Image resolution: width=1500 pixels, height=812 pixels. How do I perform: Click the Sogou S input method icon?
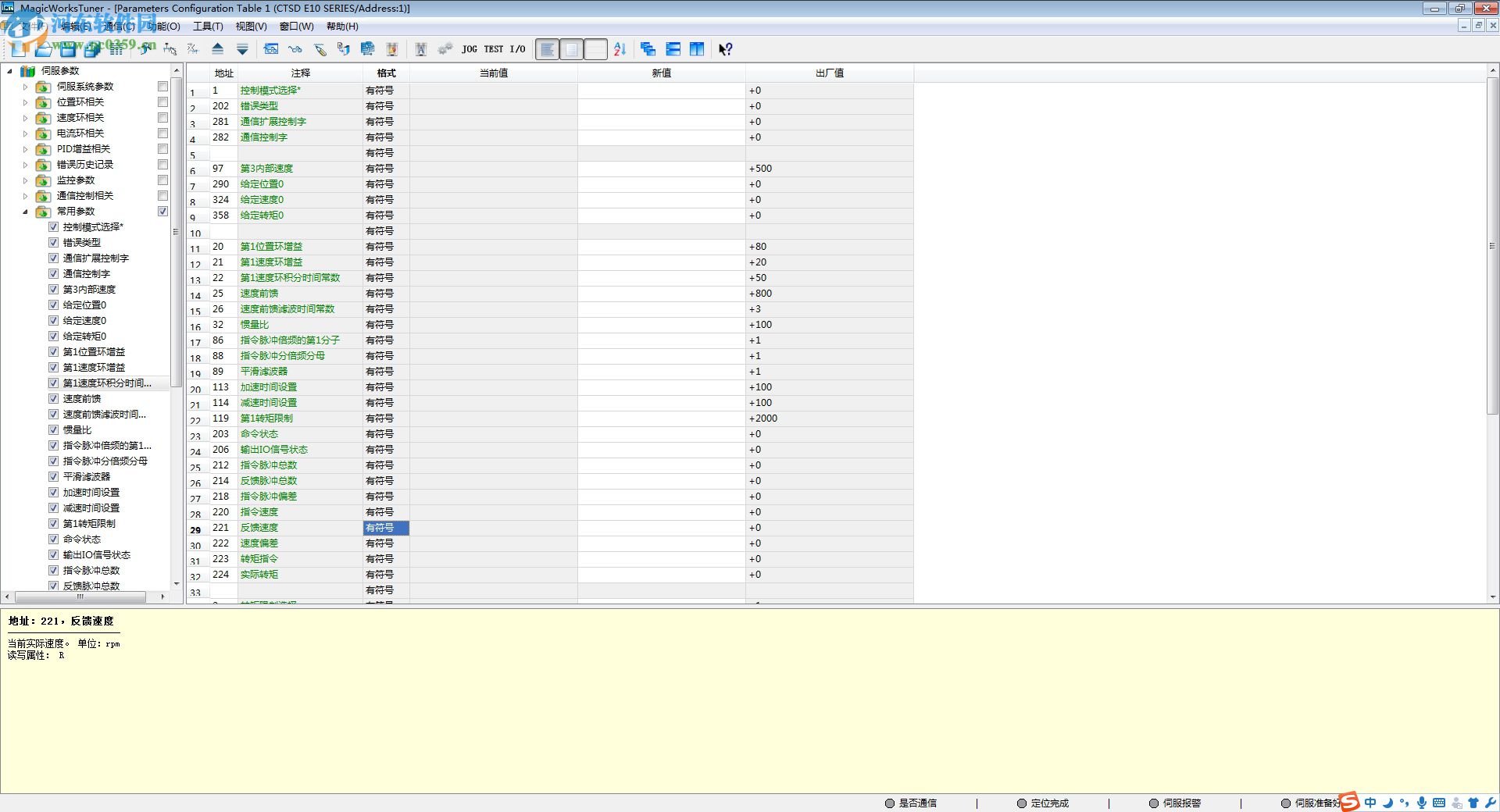click(x=1349, y=802)
